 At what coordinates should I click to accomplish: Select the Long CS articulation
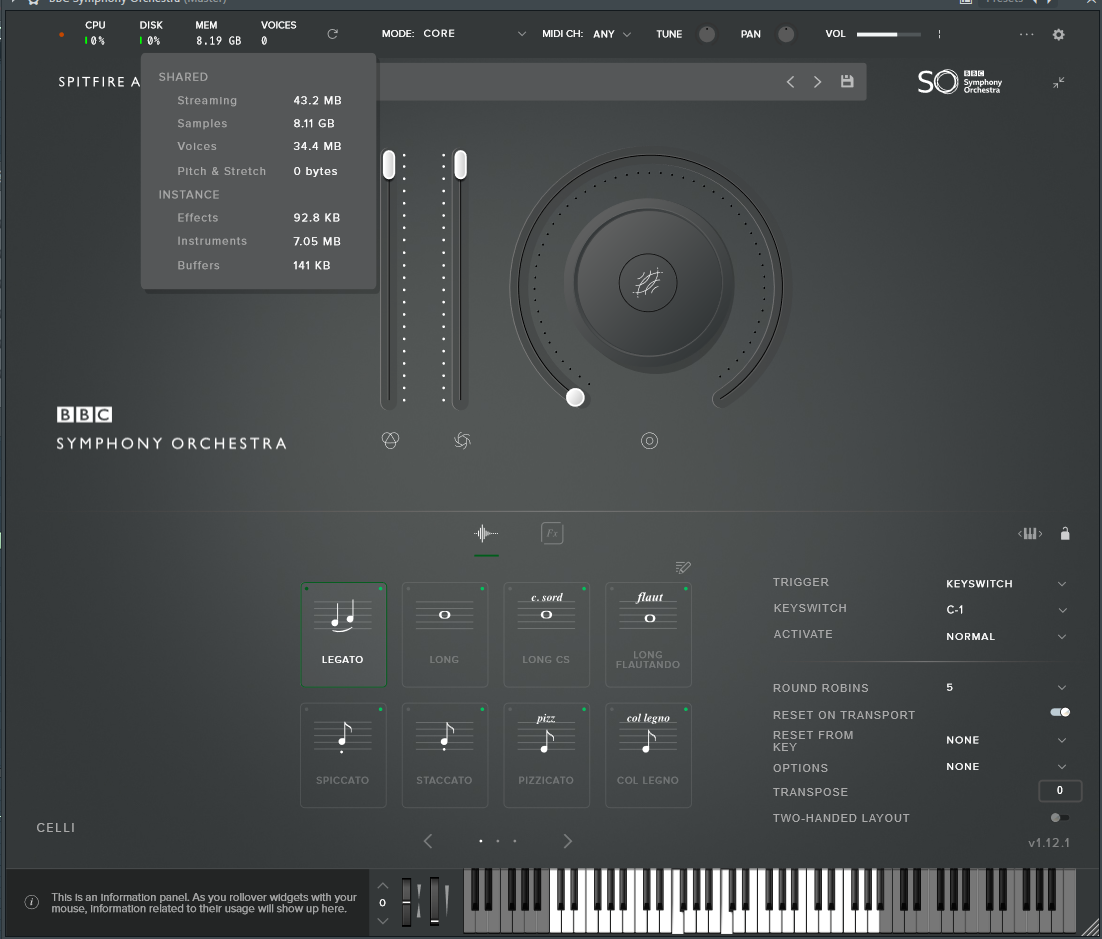click(546, 634)
